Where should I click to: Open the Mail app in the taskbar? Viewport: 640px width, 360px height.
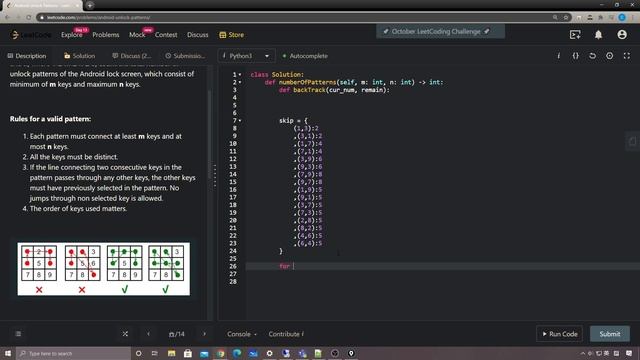[x=204, y=353]
